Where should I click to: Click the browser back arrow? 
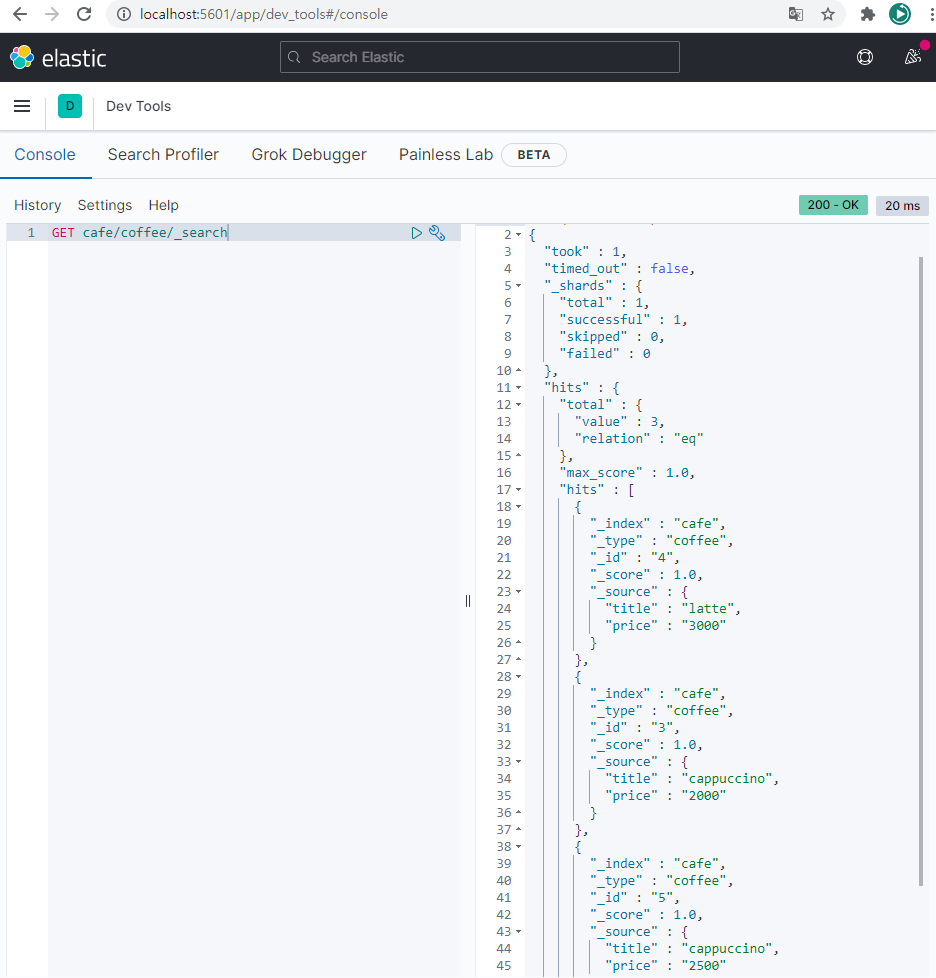tap(20, 14)
